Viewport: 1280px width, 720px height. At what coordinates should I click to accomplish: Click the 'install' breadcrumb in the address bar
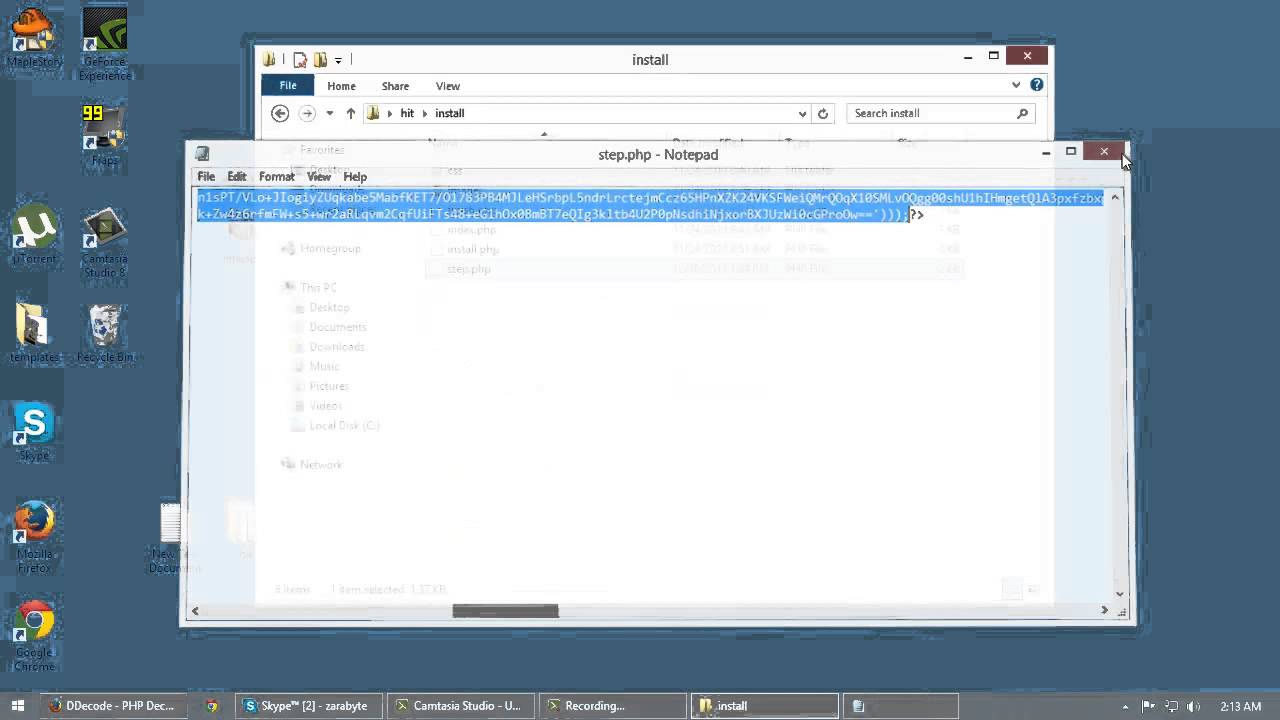pos(450,113)
